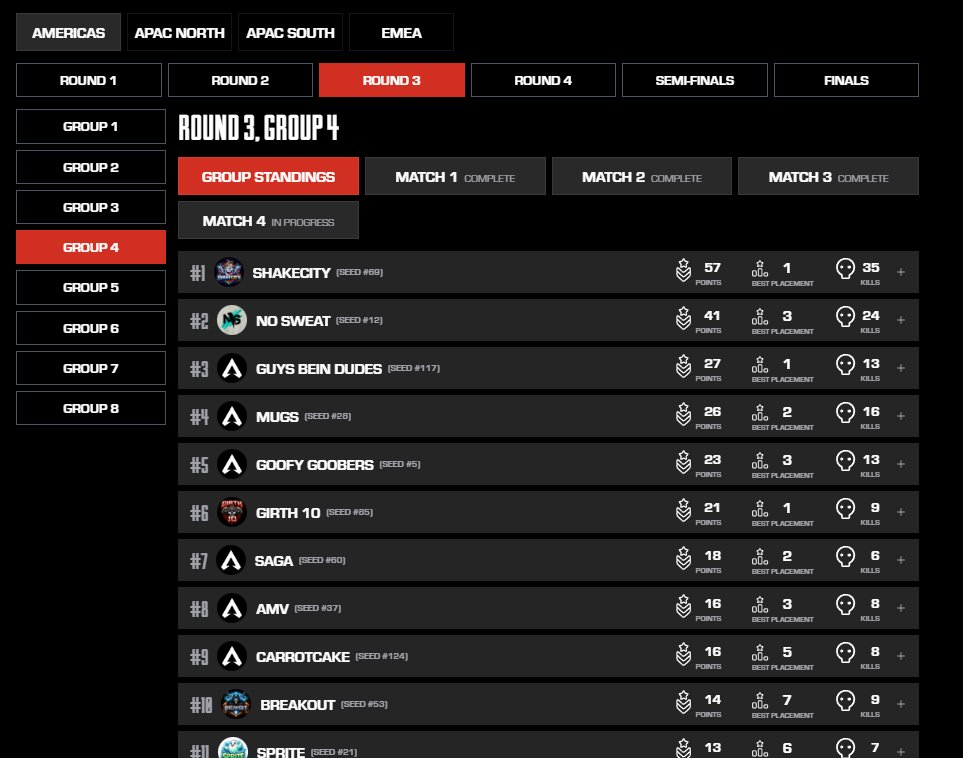Click the best placement podium icon for ShakeCity
The height and width of the screenshot is (758, 963).
(760, 268)
